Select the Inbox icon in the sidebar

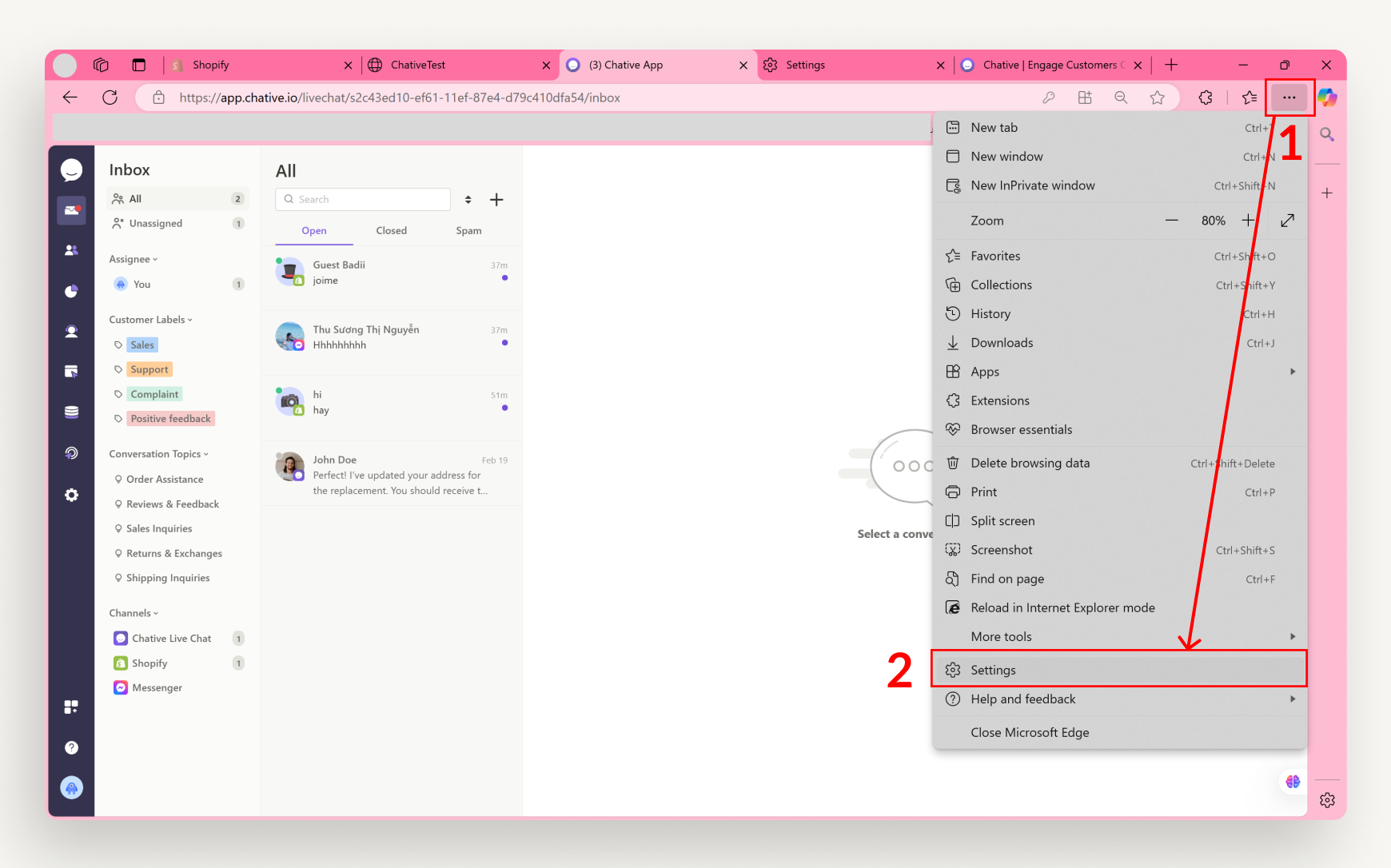click(x=72, y=210)
